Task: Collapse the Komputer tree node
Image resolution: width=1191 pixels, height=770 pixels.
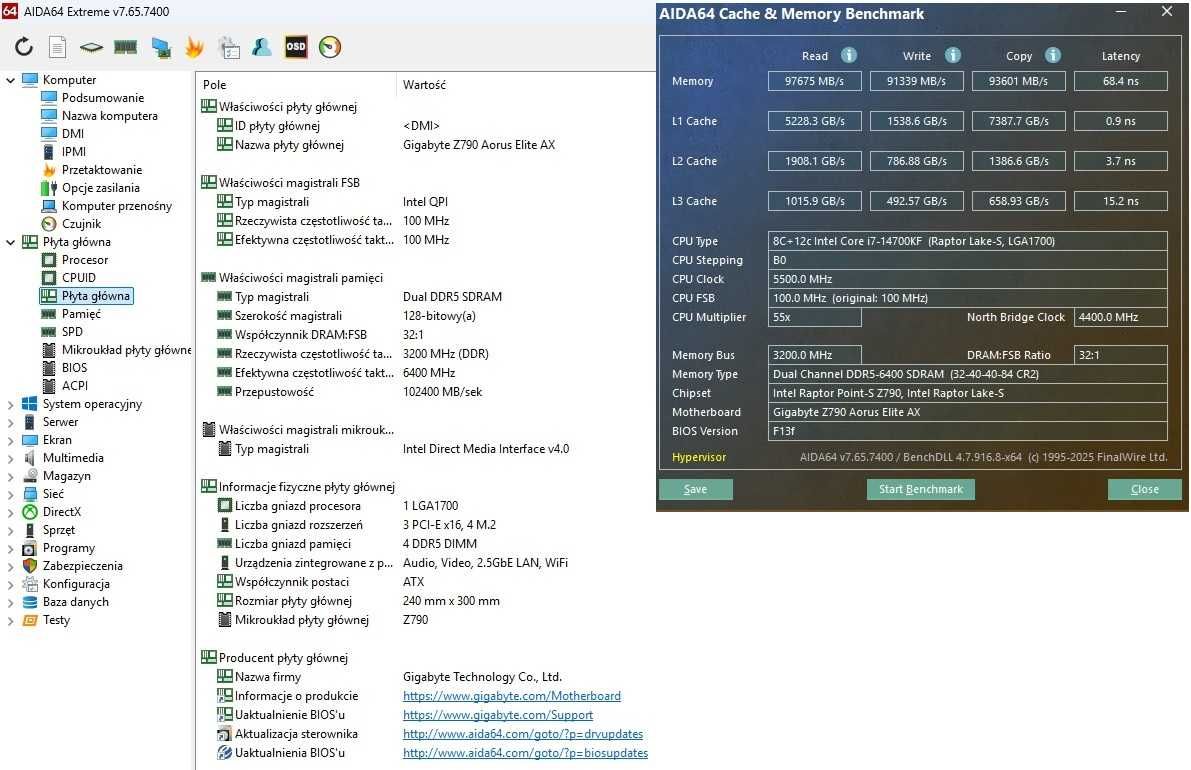Action: tap(11, 80)
